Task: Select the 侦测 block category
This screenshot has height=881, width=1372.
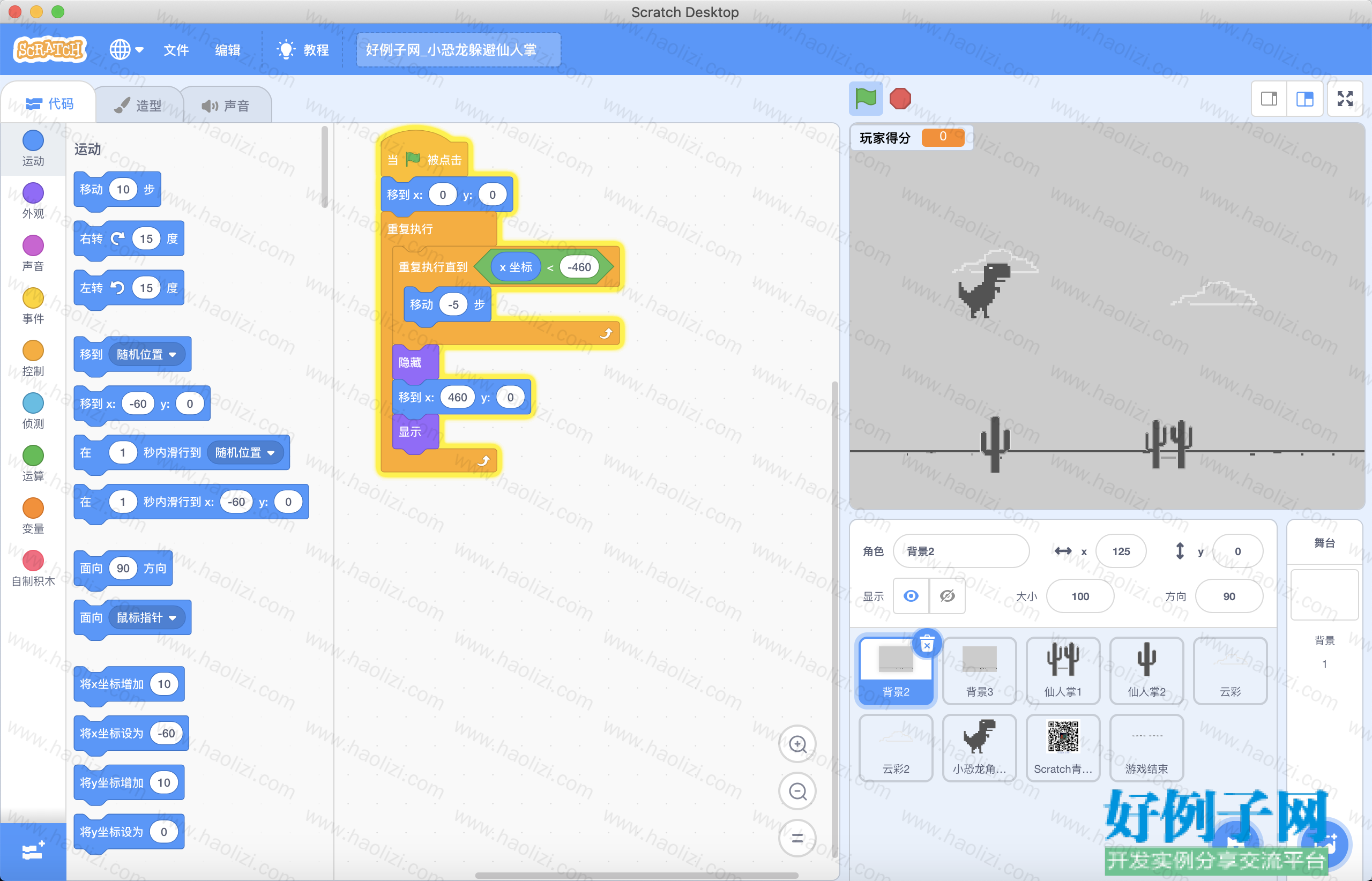Action: [33, 412]
